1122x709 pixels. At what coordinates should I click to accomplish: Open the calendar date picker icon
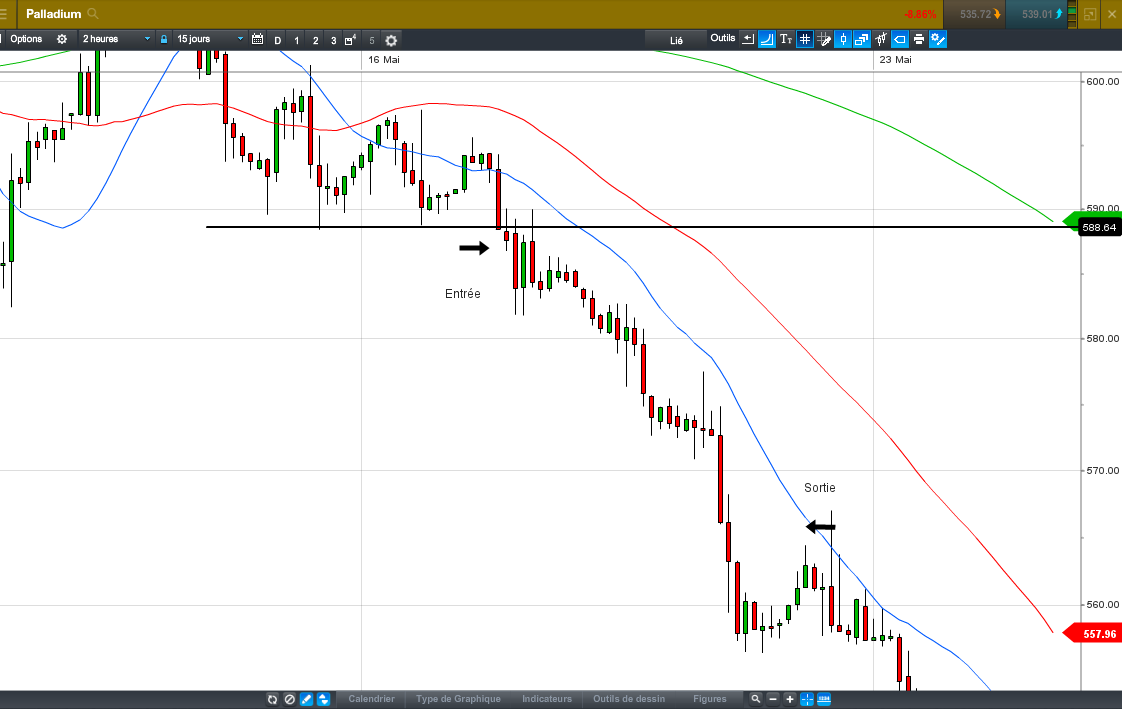tap(258, 39)
